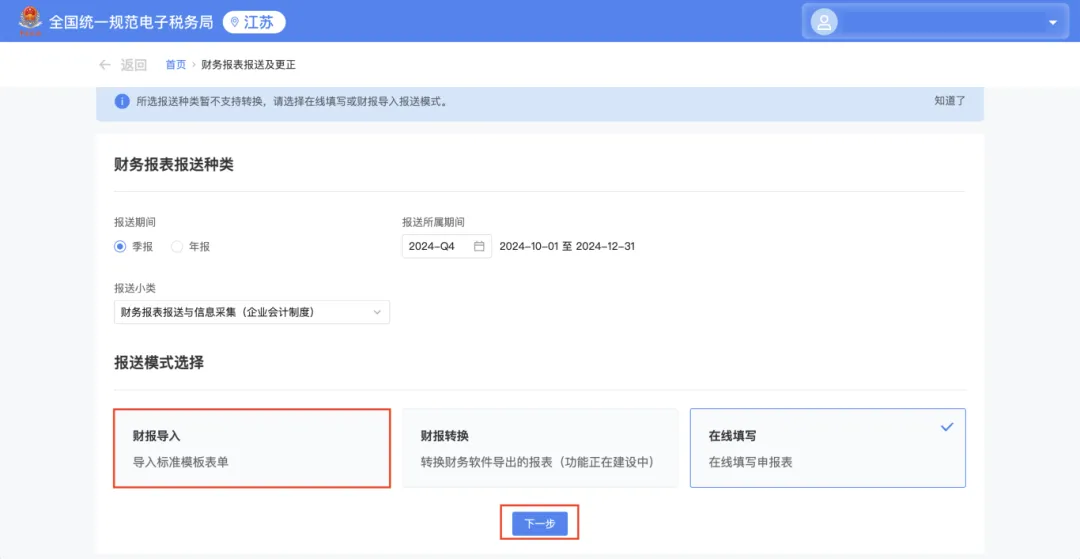Image resolution: width=1080 pixels, height=559 pixels.
Task: Choose the 财报转换 reporting mode card
Action: [539, 448]
